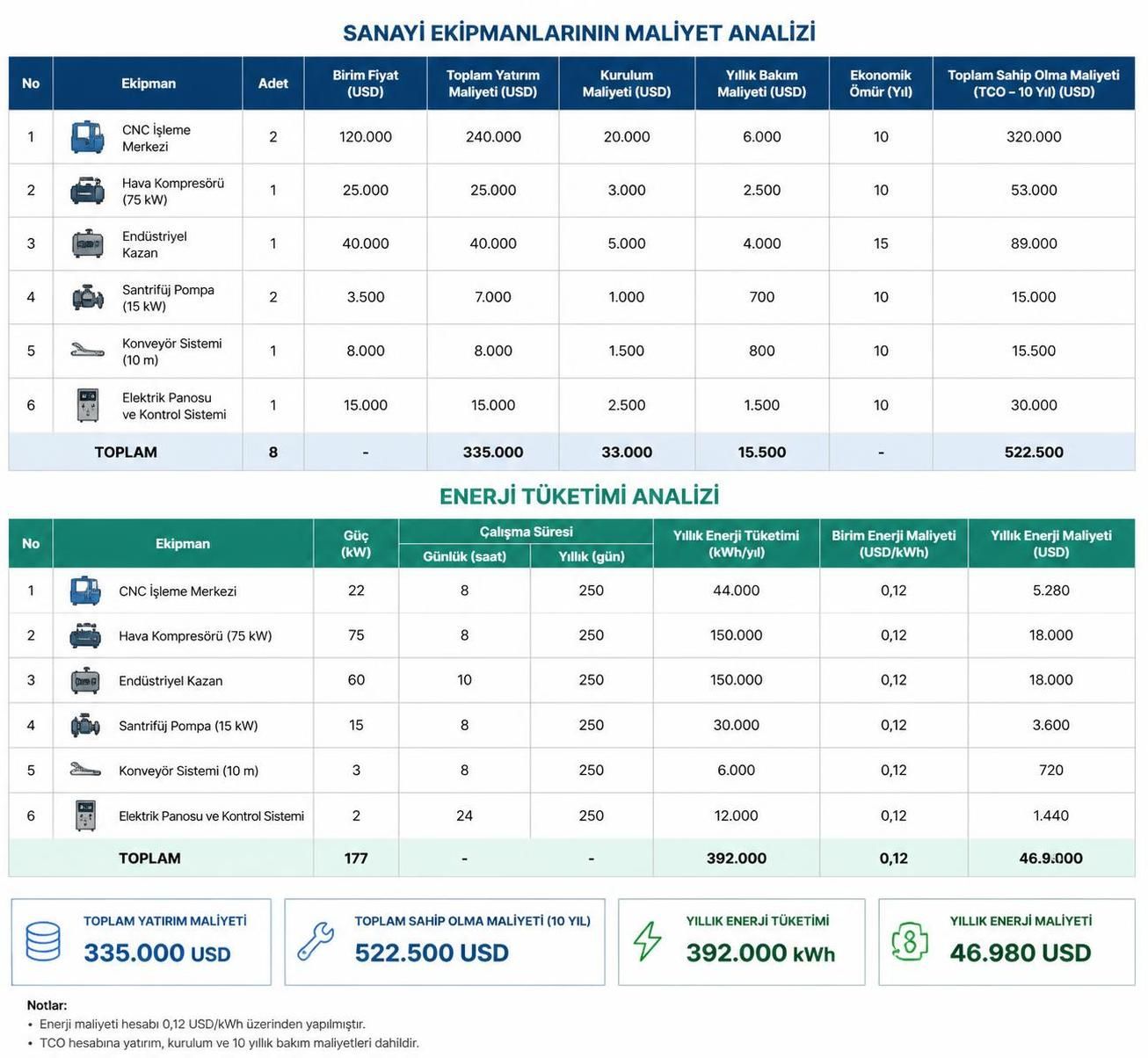Click money icon in Yıllık Enerji Maliyeti card
Image resolution: width=1148 pixels, height=1058 pixels.
coord(910,941)
